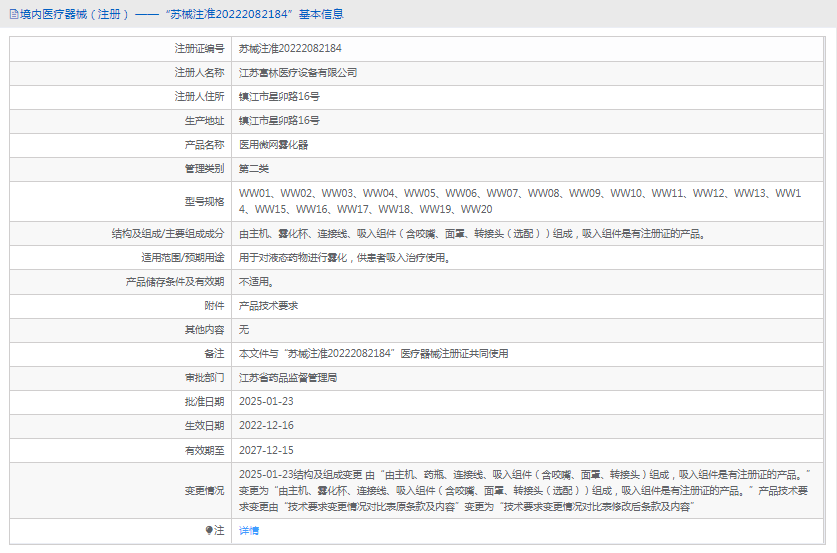Click the document icon beside the page title
Viewport: 837px width, 553px height.
click(14, 14)
